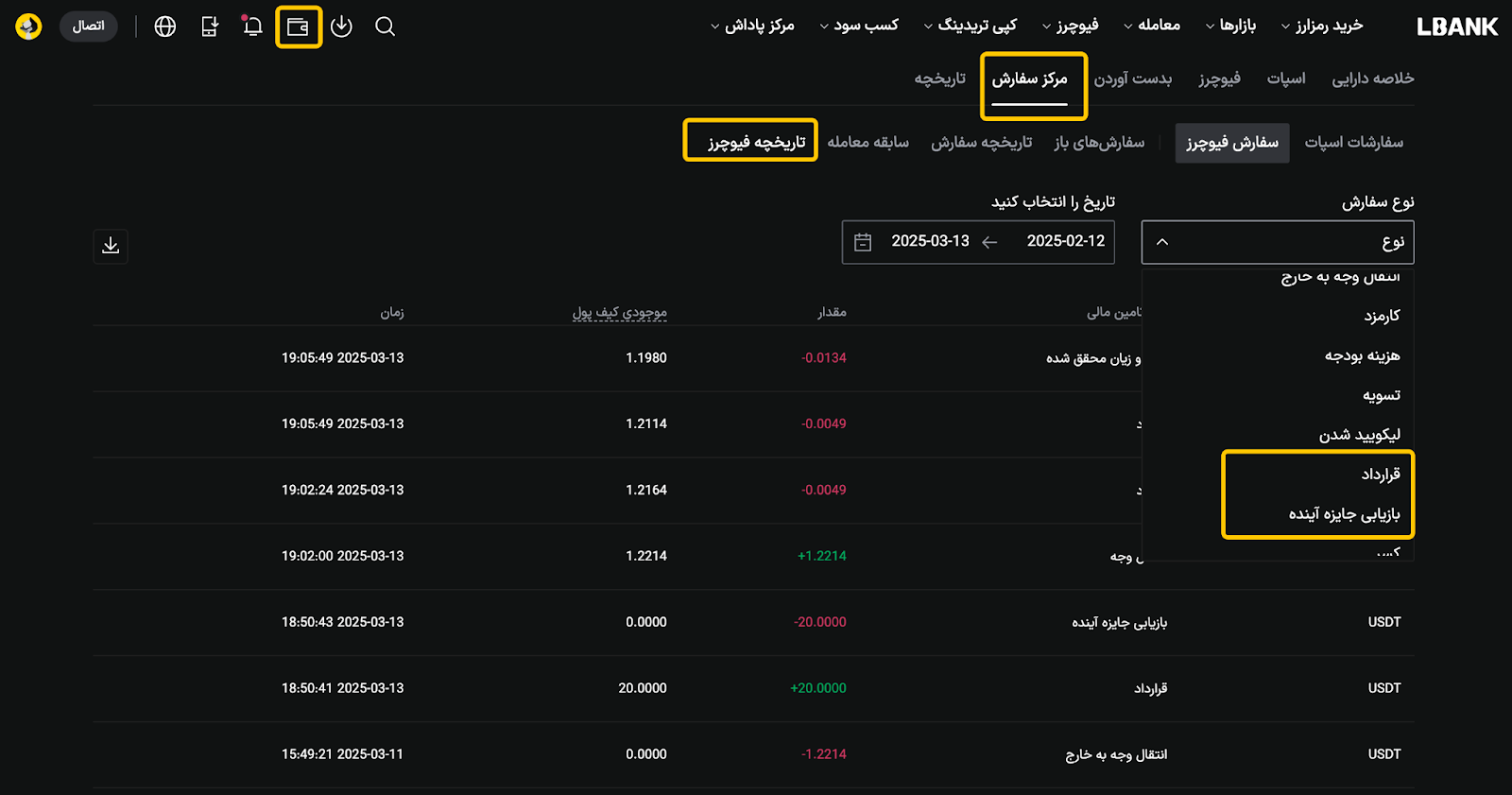Click the yellow user avatar icon
The image size is (1512, 795).
pyautogui.click(x=28, y=26)
